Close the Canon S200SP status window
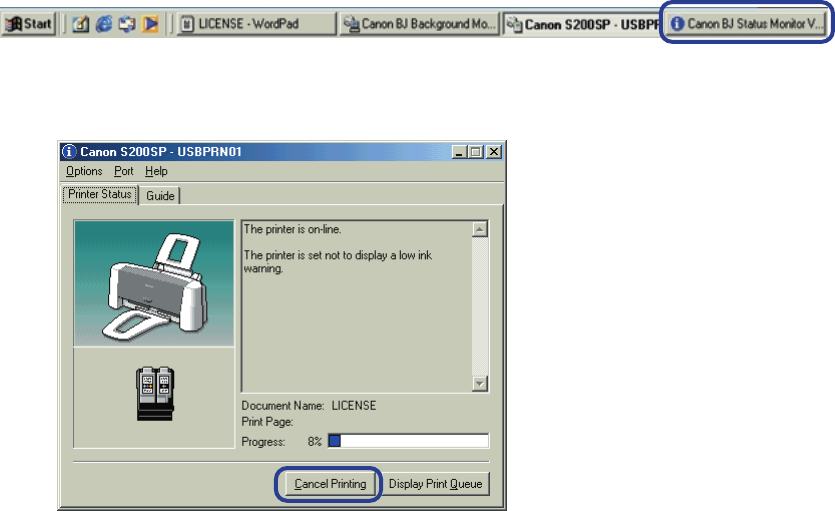The width and height of the screenshot is (835, 511). (x=494, y=152)
